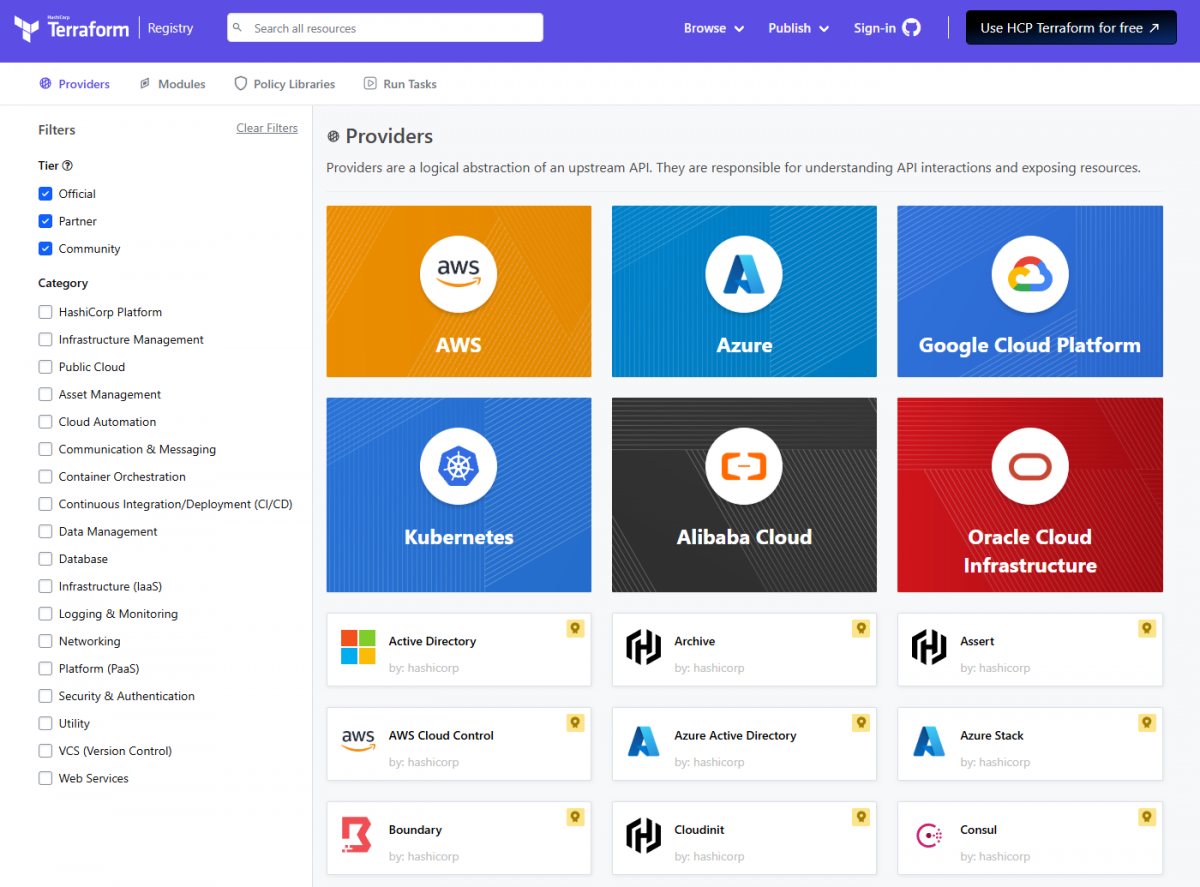Open the Google Cloud Platform provider

[1029, 291]
